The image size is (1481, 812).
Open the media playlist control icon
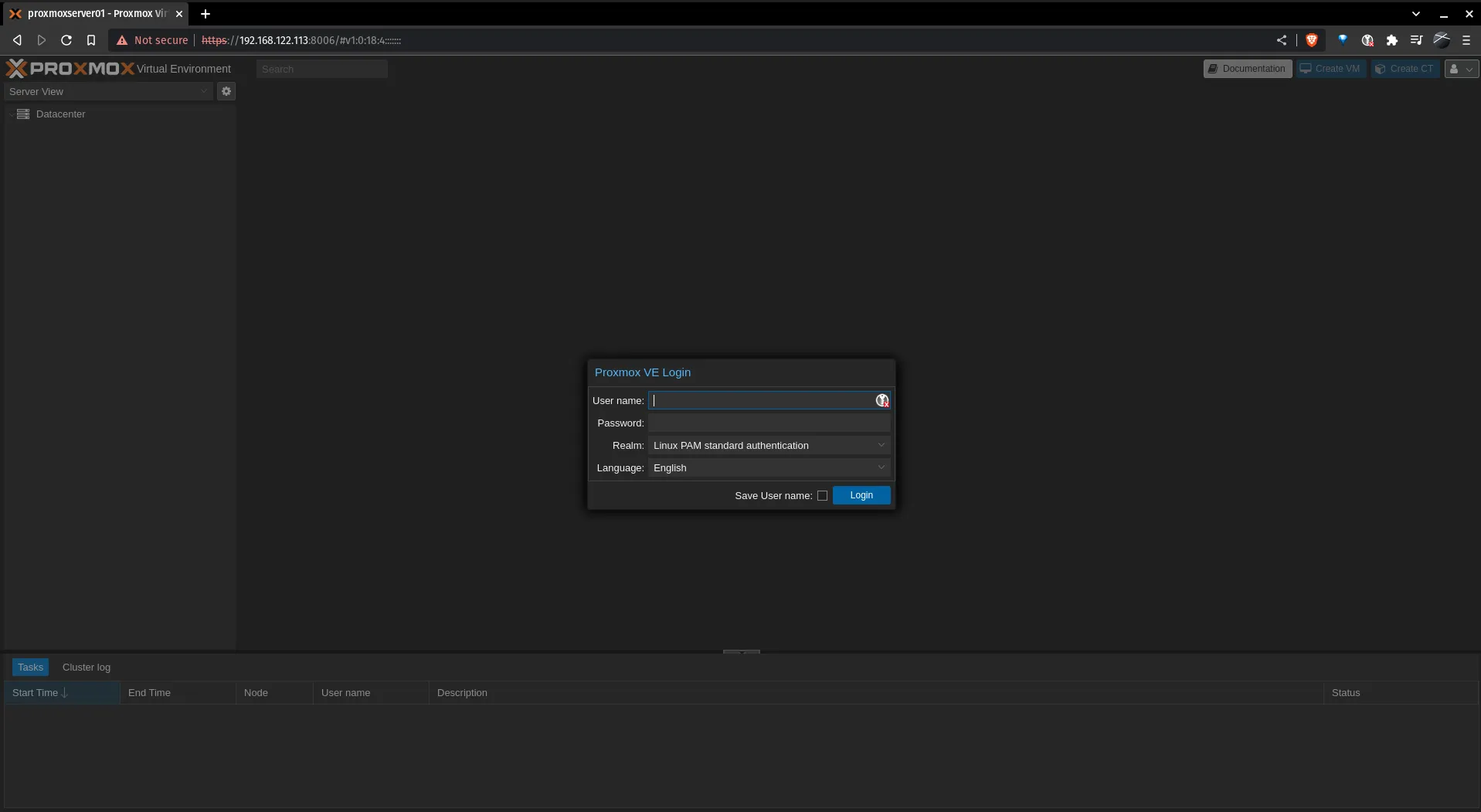tap(1416, 40)
